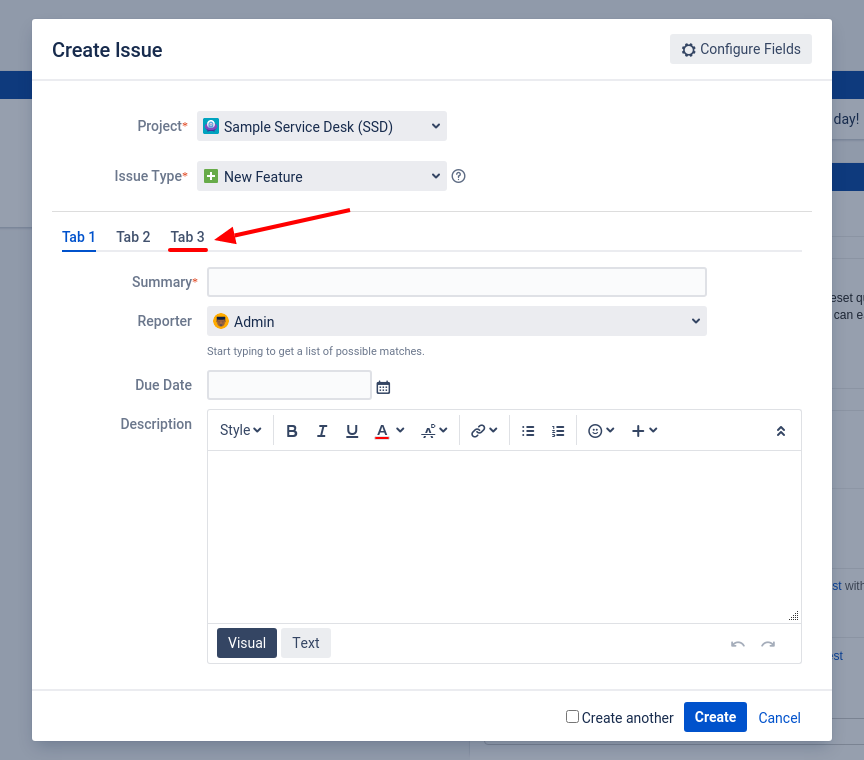
Task: Collapse the editor toolbar chevrons
Action: click(781, 432)
